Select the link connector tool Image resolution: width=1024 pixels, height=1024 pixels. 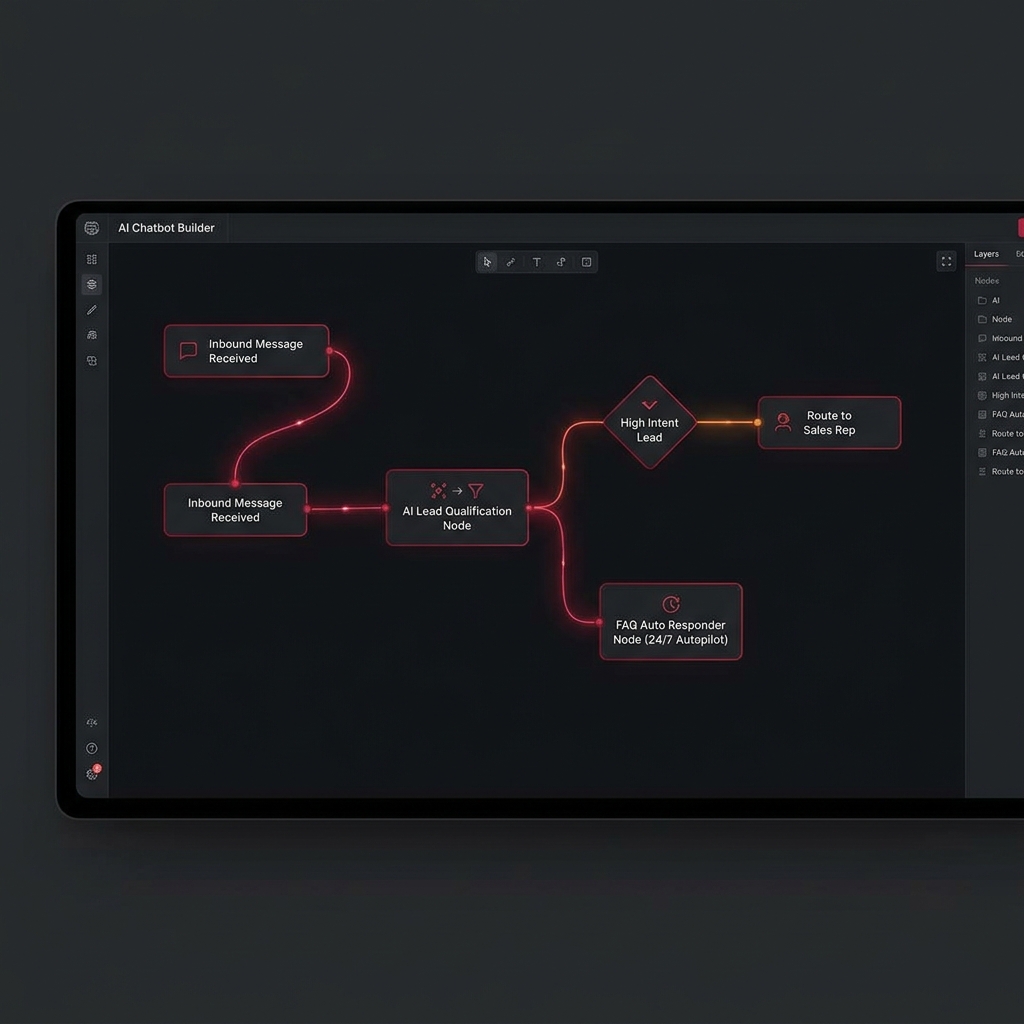(511, 262)
